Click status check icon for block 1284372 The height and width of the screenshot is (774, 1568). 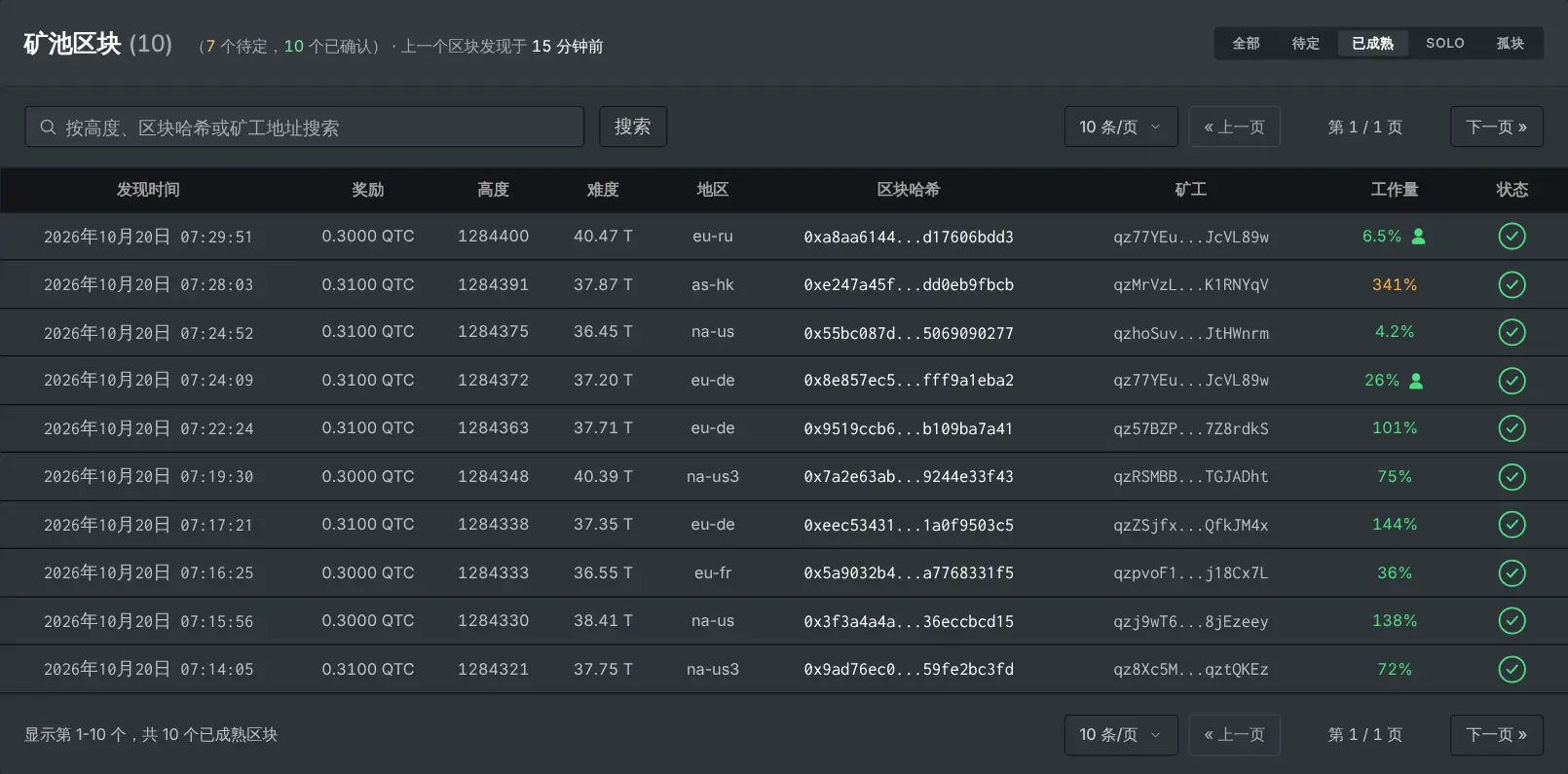(1512, 381)
